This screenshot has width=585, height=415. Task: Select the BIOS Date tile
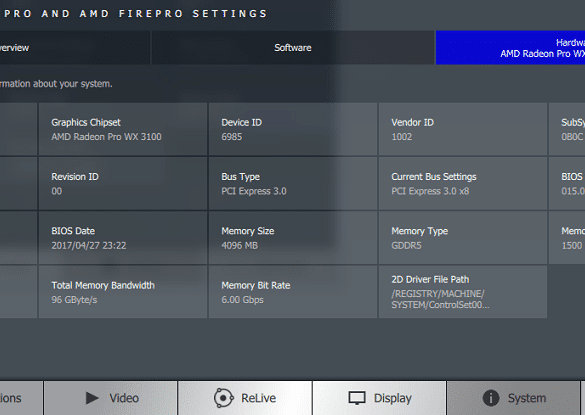123,238
